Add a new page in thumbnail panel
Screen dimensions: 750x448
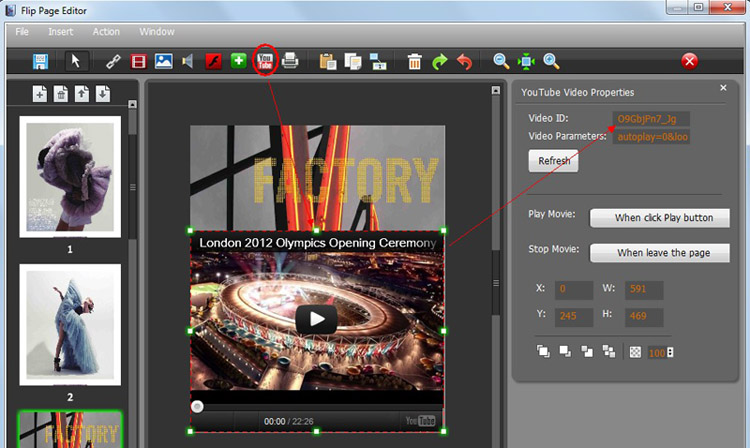tap(40, 94)
